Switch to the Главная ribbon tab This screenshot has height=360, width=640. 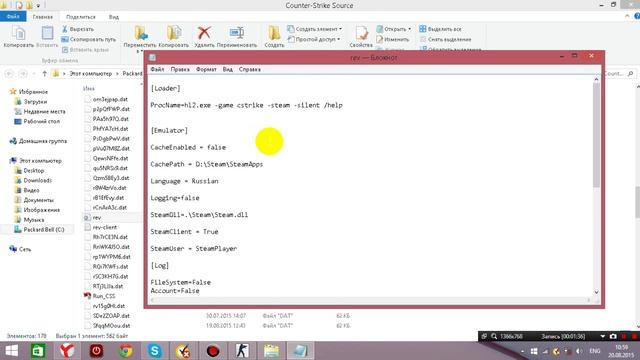[x=43, y=17]
